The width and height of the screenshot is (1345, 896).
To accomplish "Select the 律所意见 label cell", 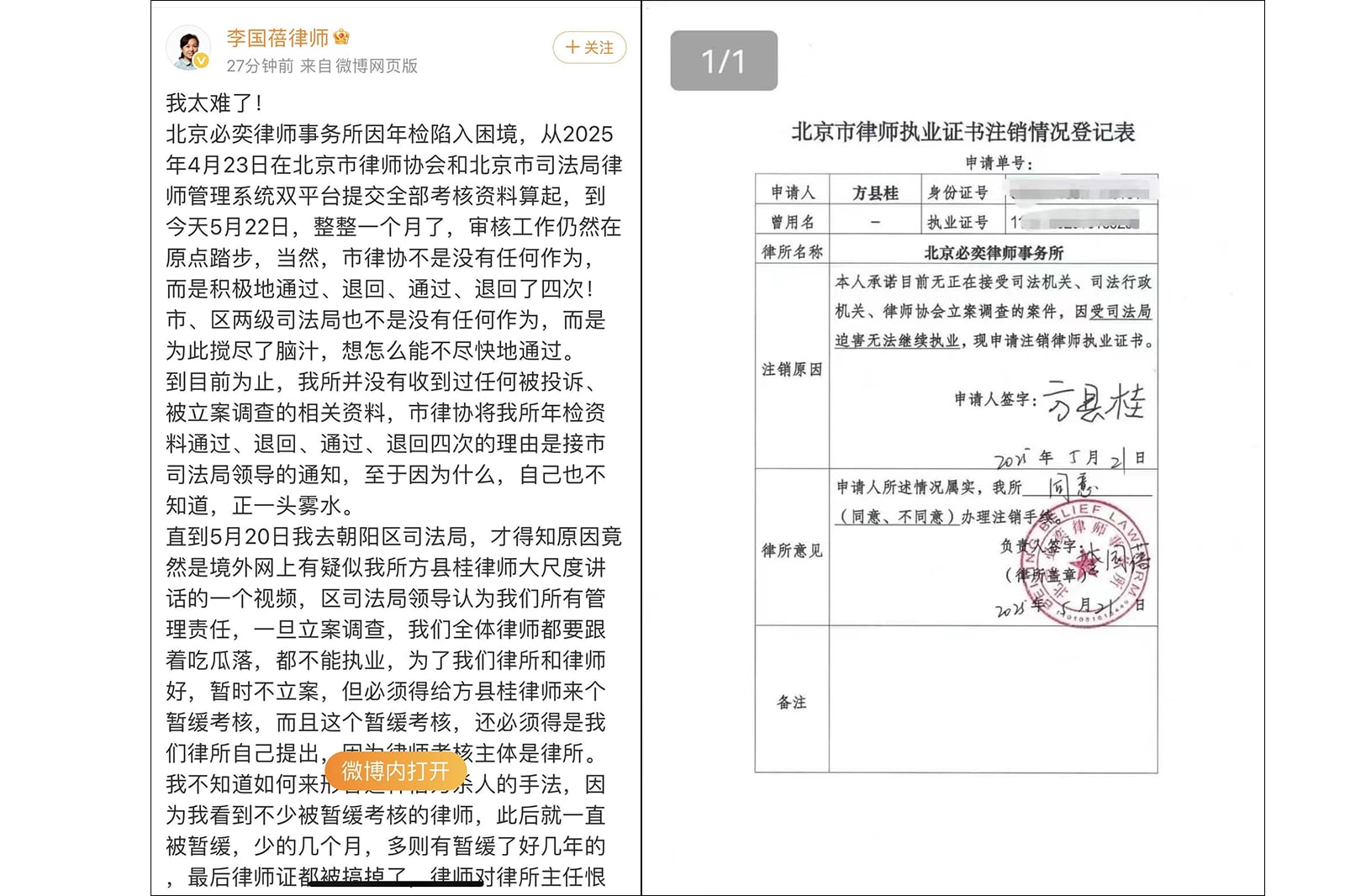I will point(792,551).
